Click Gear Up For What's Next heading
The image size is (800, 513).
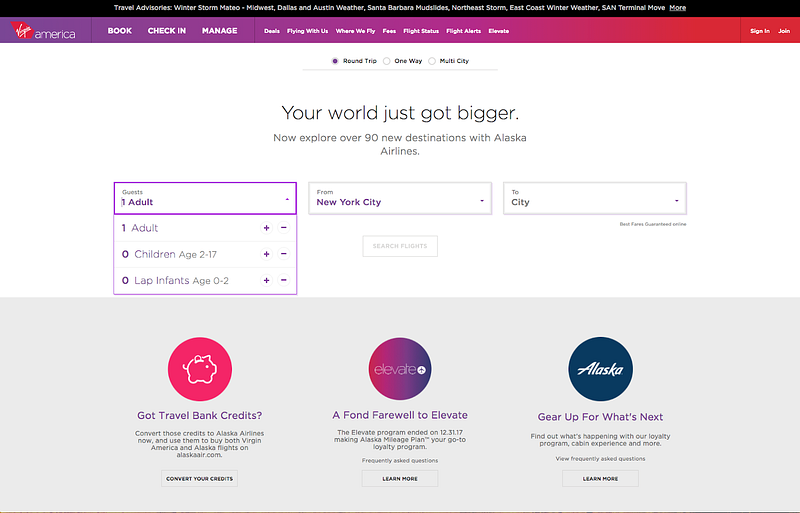coord(601,417)
